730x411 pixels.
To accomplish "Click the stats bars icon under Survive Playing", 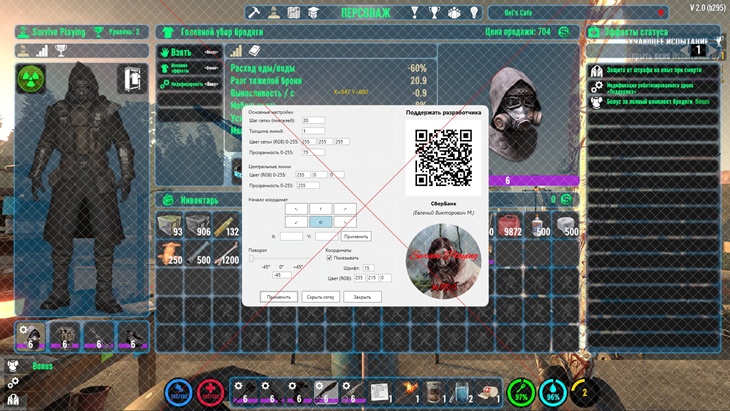I will pyautogui.click(x=42, y=51).
